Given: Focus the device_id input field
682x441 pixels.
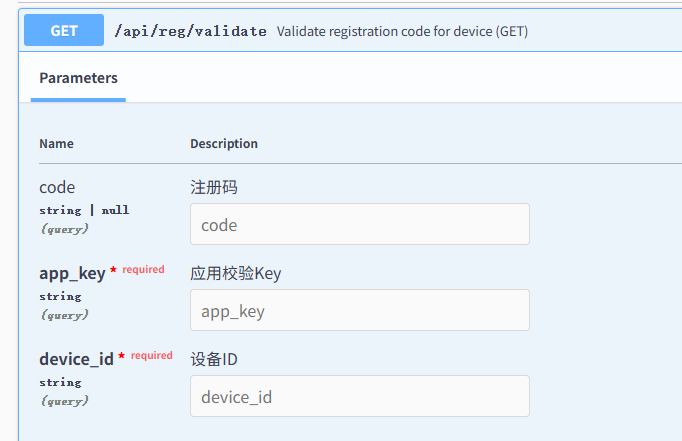Looking at the screenshot, I should pos(359,397).
